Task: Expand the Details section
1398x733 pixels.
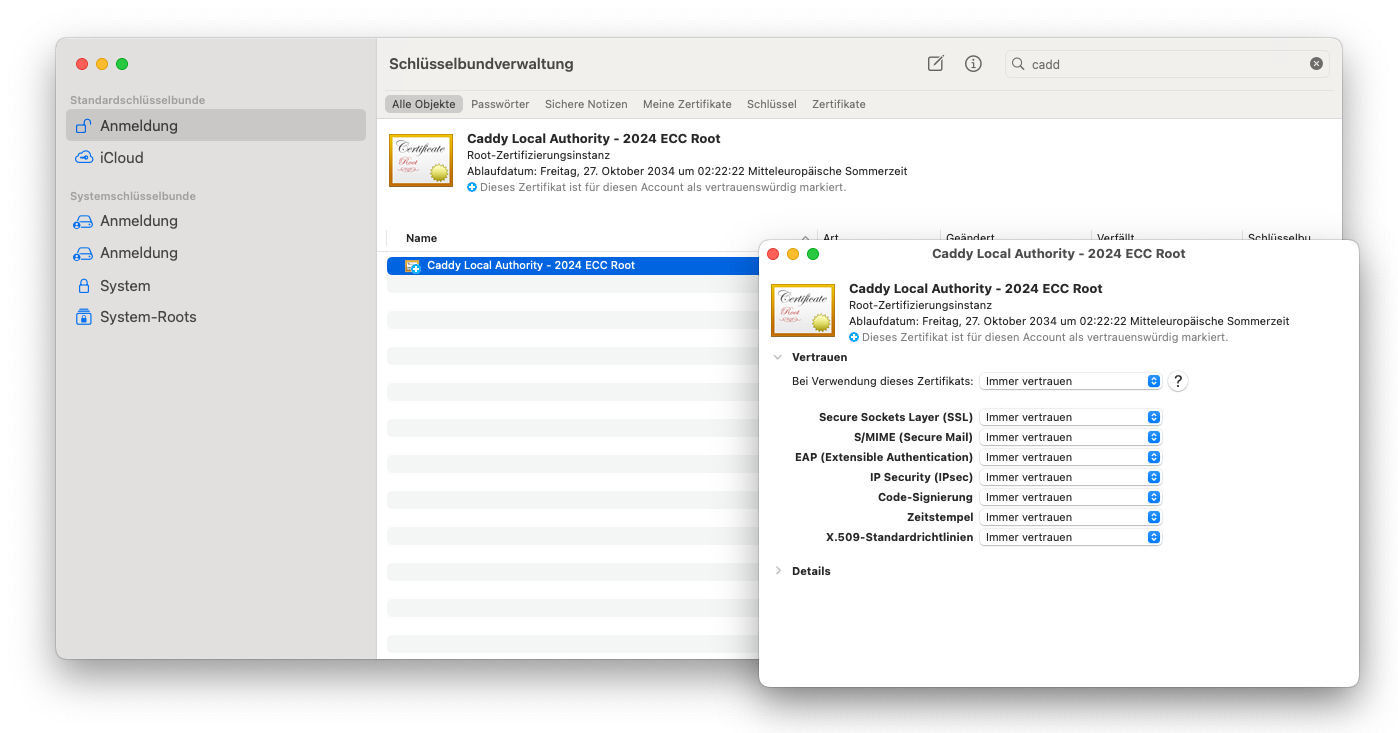Action: coord(778,571)
